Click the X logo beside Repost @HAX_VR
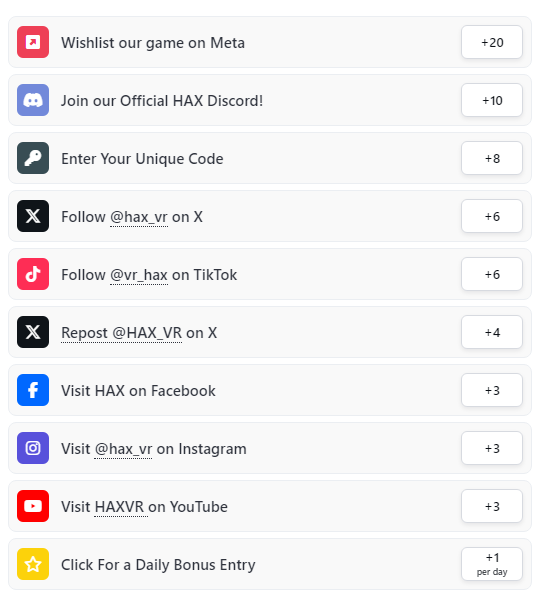This screenshot has height=596, width=540. (33, 332)
